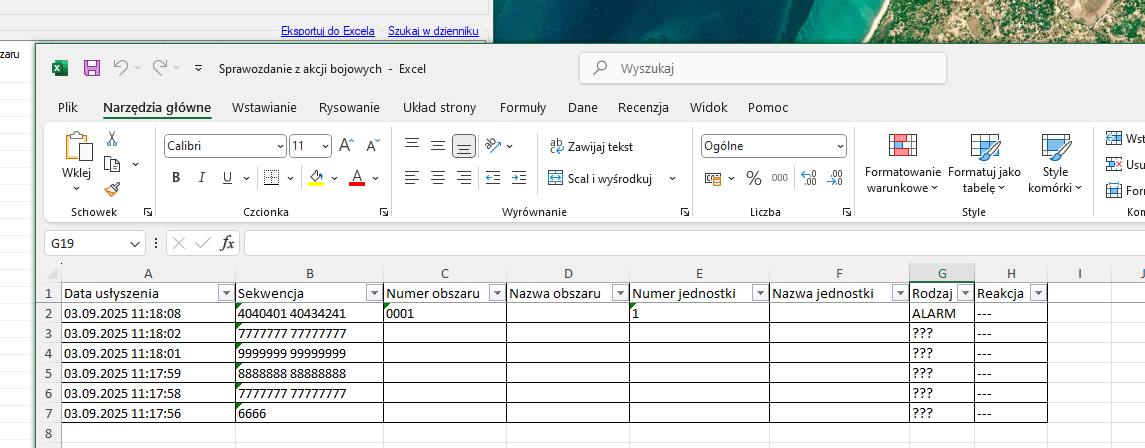Toggle bold formatting
Screen dimensions: 1145x448
click(176, 178)
